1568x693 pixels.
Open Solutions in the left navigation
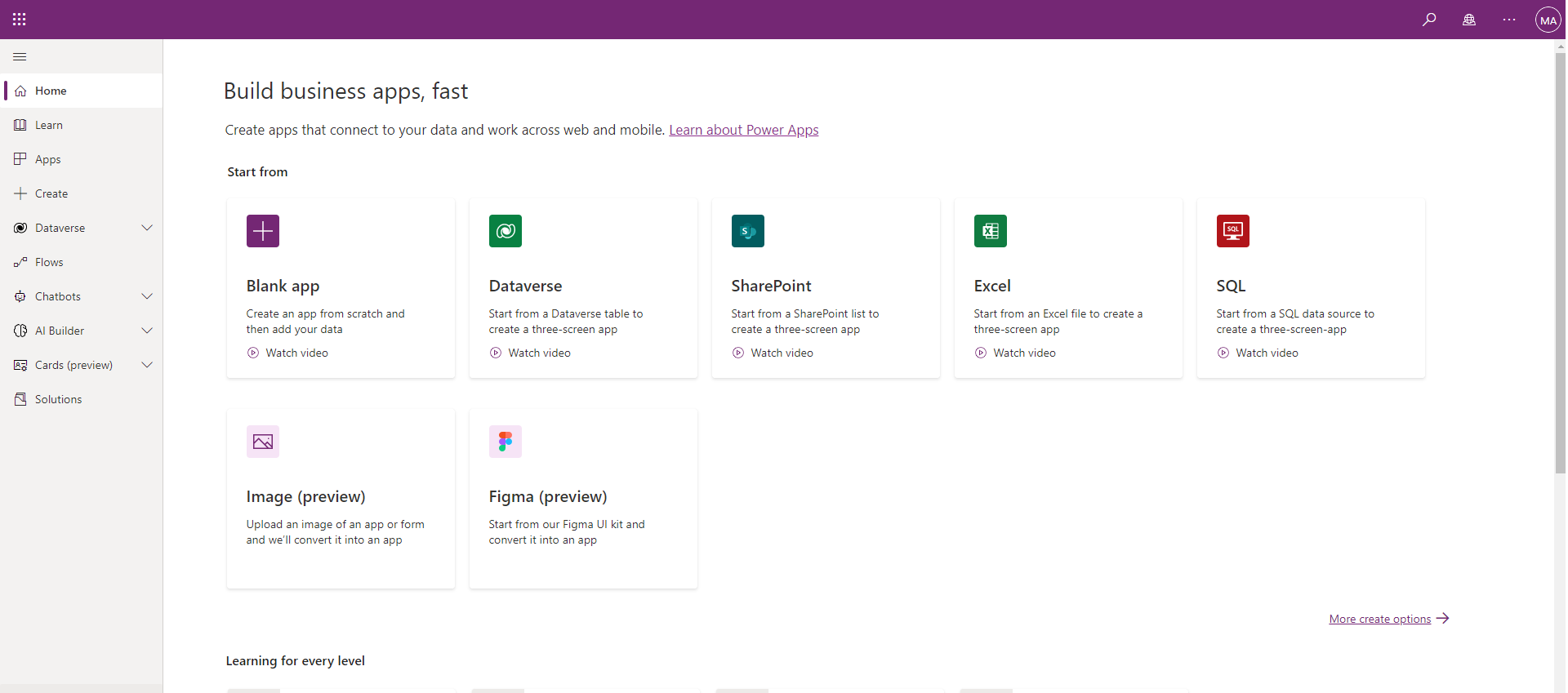(58, 399)
